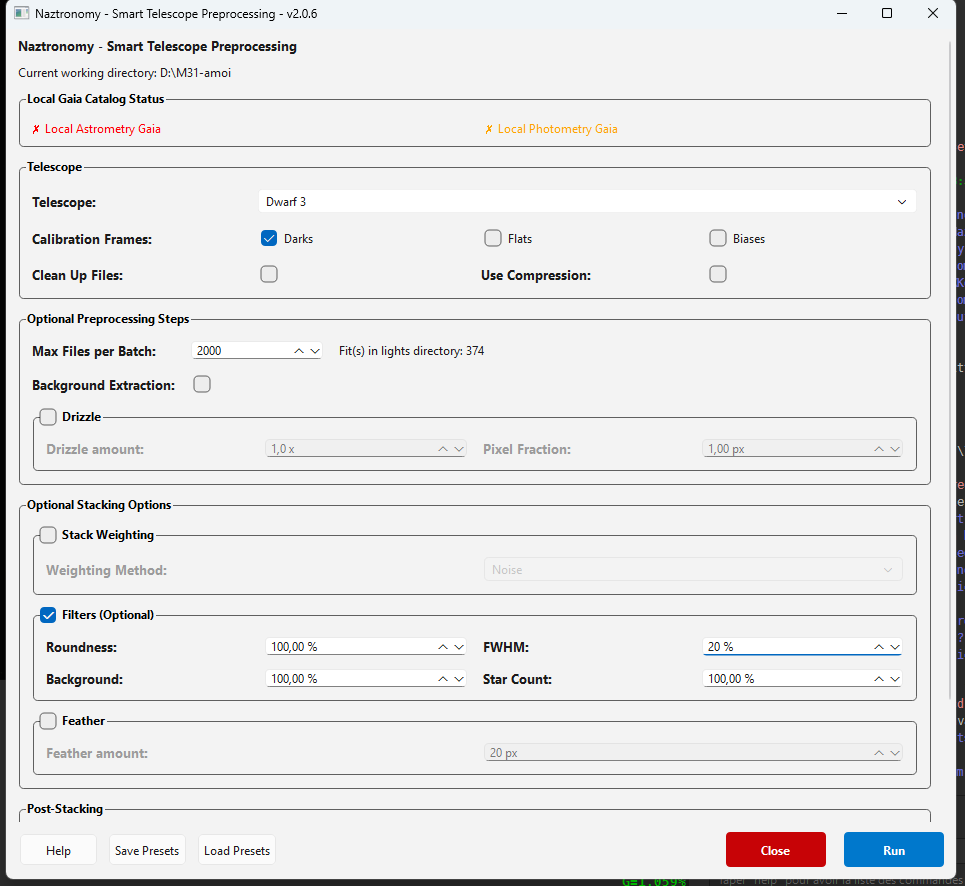Toggle the Clean Up Files checkbox

pos(269,274)
